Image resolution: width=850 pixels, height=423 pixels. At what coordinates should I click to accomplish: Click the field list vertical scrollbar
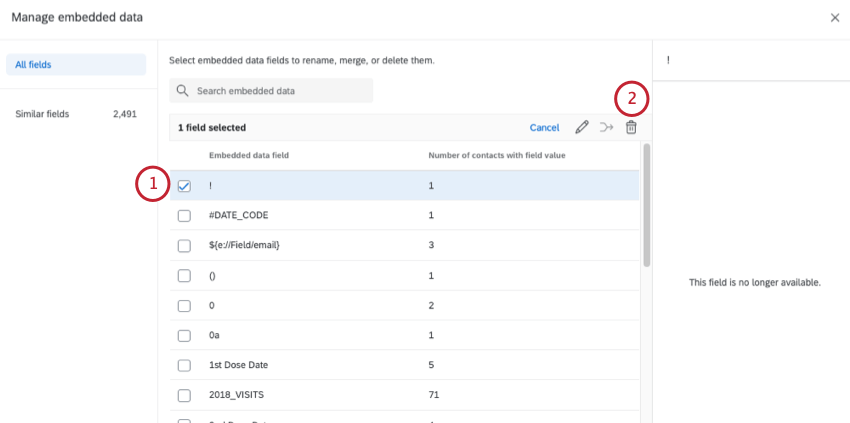pyautogui.click(x=646, y=205)
